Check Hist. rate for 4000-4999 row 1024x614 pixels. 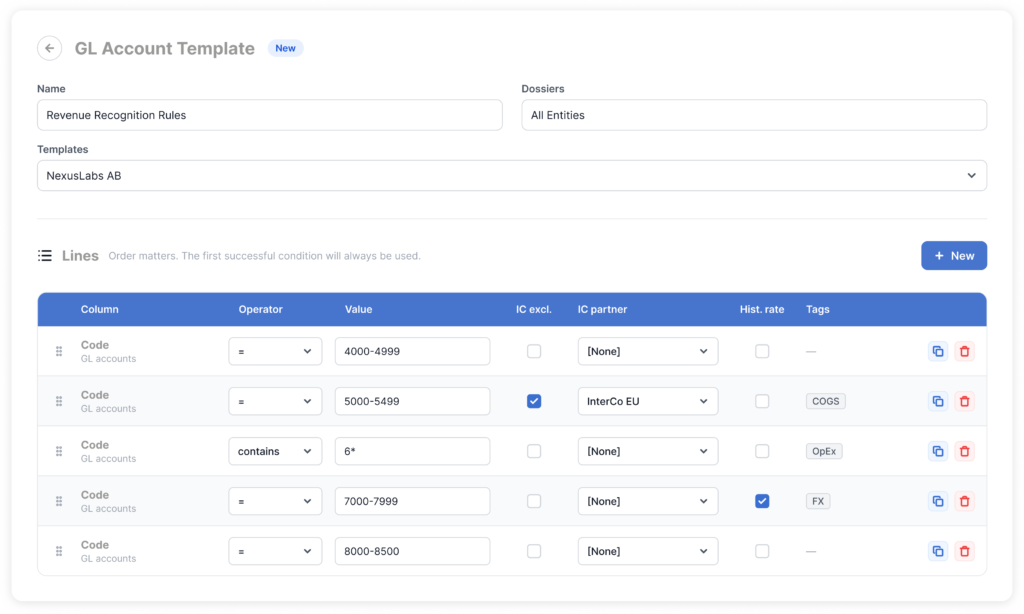[x=762, y=351]
